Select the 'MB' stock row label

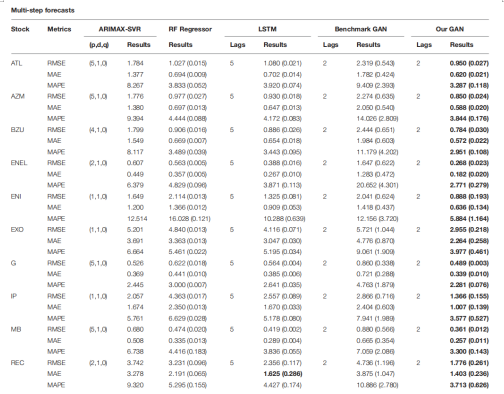click(16, 329)
